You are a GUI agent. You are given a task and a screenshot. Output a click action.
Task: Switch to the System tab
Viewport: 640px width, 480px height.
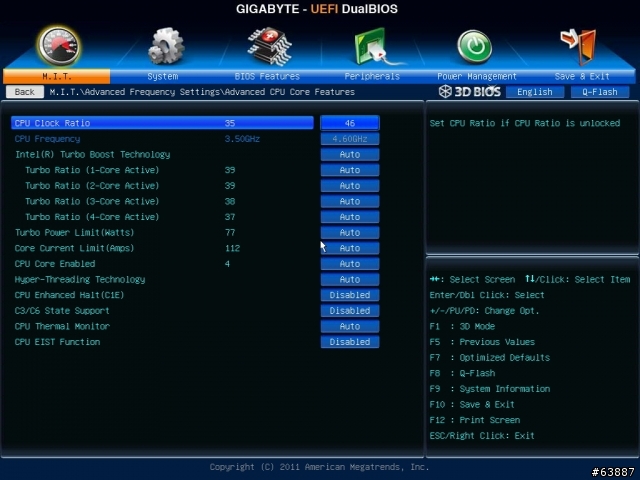[162, 76]
